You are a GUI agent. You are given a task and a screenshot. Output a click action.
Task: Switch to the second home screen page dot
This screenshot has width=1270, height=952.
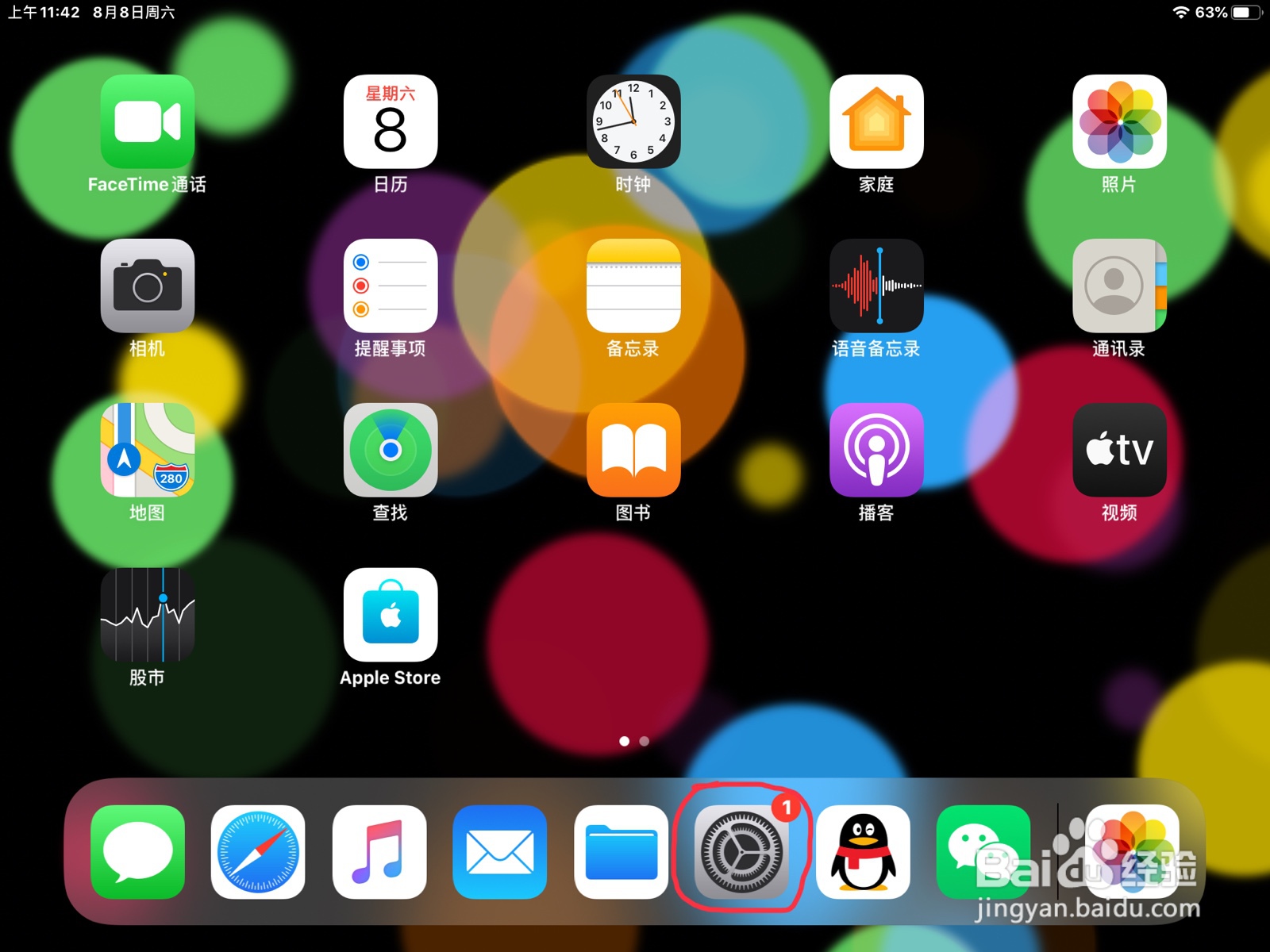coord(645,741)
